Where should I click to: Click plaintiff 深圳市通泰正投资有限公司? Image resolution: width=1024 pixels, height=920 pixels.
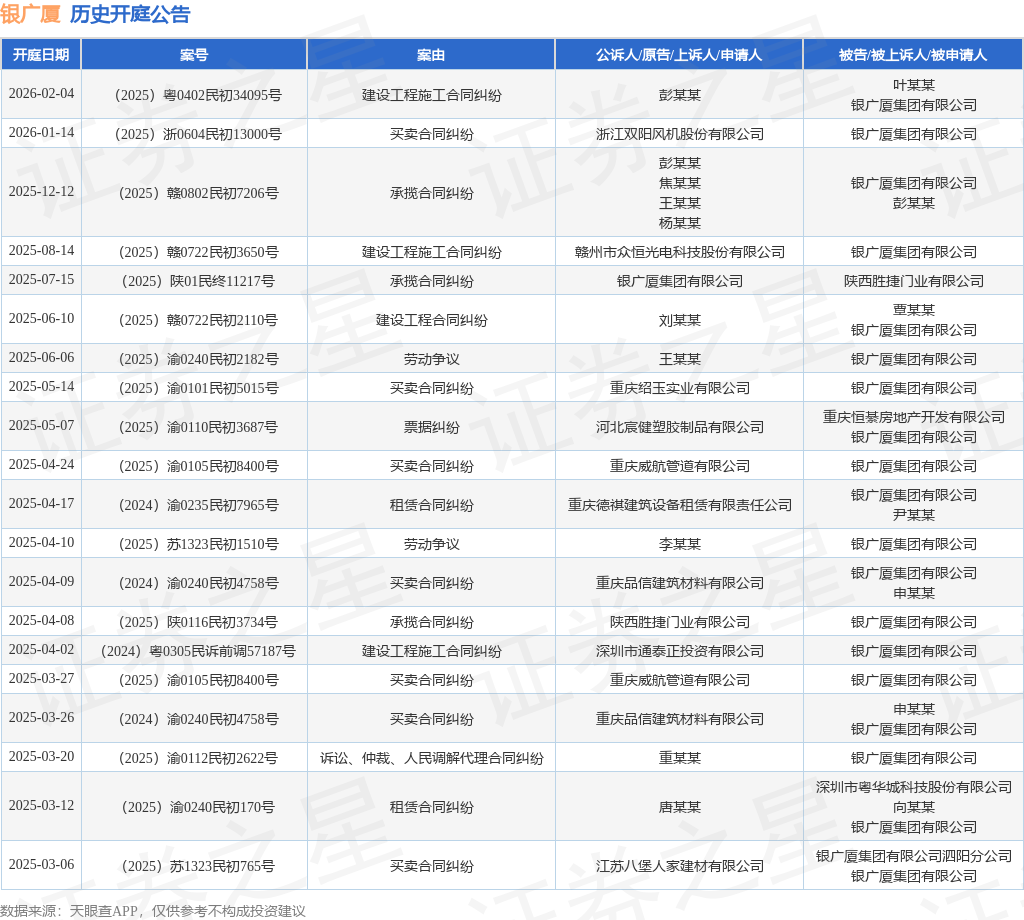point(679,652)
